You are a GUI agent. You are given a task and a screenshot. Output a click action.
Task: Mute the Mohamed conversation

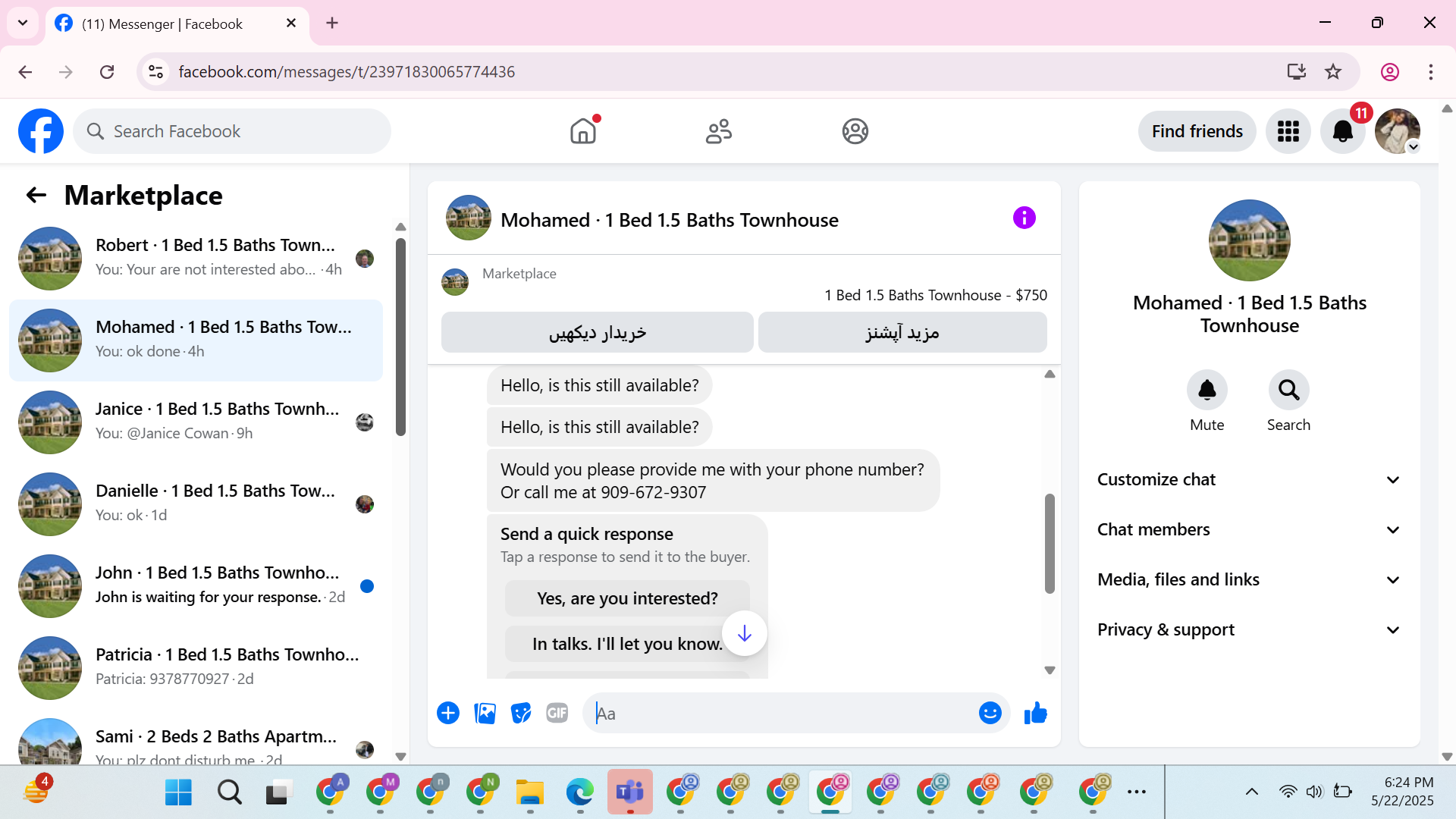(x=1207, y=390)
